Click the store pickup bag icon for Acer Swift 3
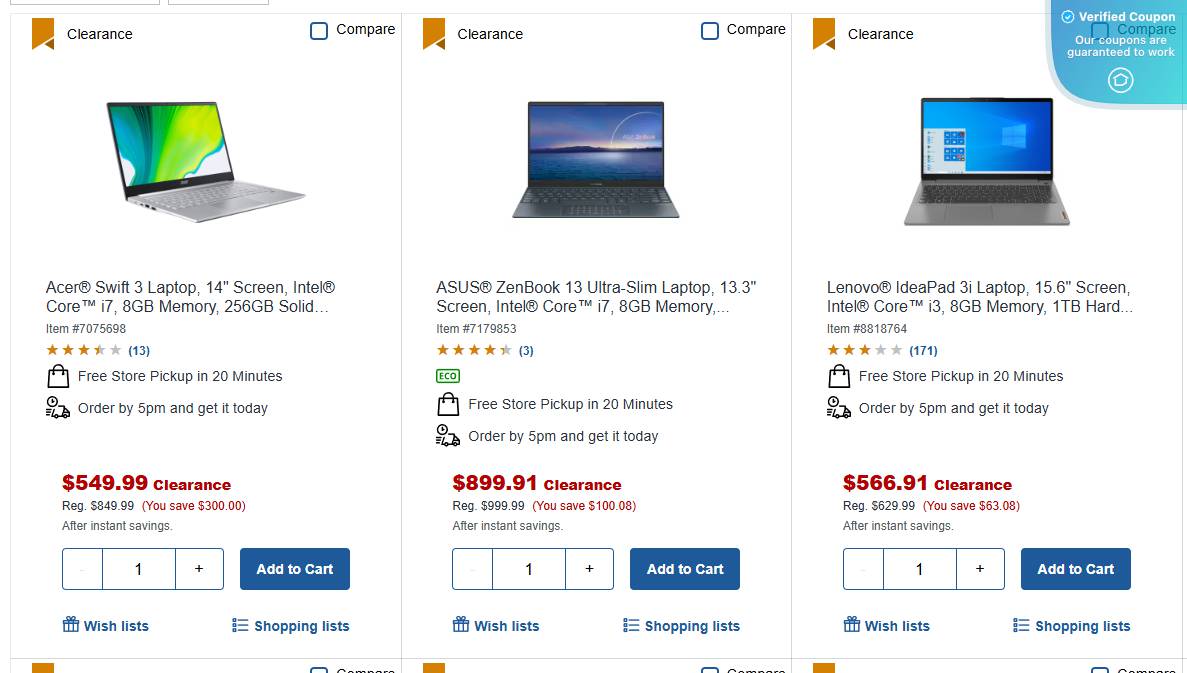The image size is (1187, 673). pos(58,377)
